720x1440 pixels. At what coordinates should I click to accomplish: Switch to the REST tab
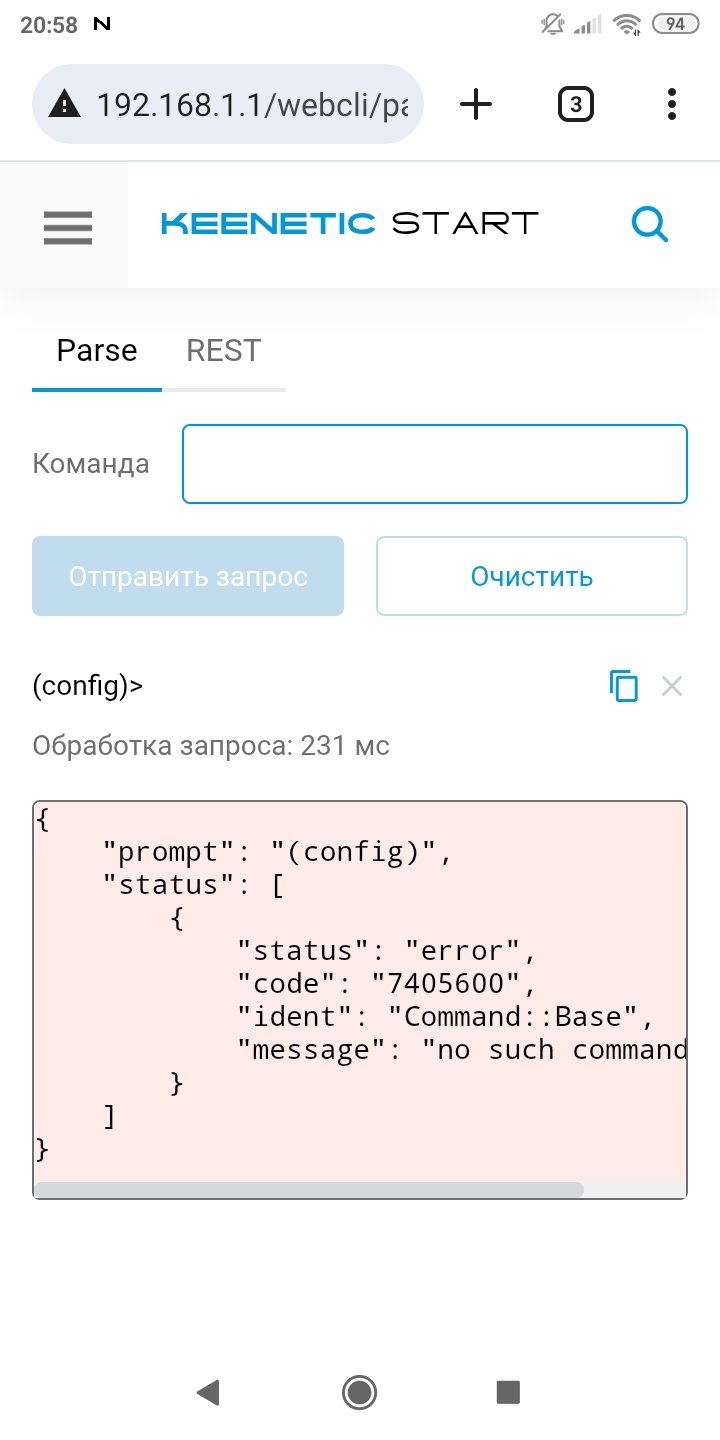tap(224, 351)
